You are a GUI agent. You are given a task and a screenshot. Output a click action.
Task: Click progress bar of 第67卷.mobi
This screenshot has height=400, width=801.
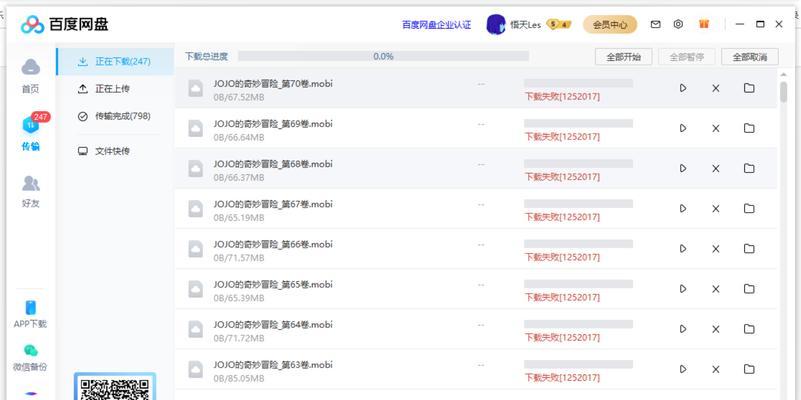point(578,204)
